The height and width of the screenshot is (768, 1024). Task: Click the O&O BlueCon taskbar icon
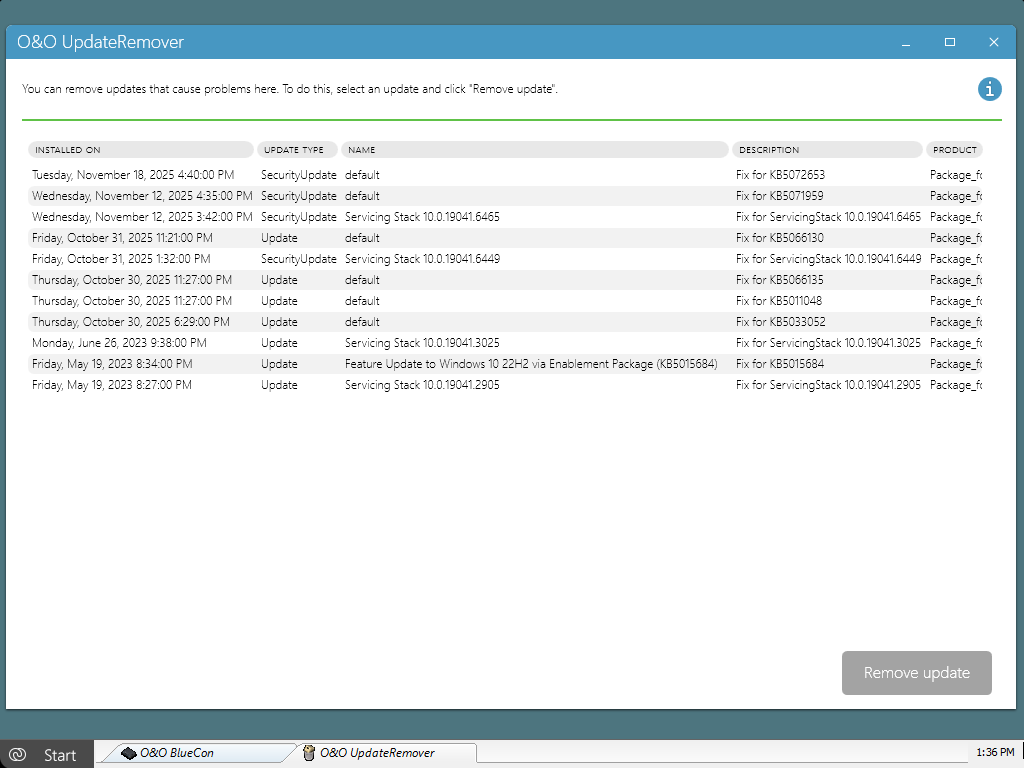129,753
